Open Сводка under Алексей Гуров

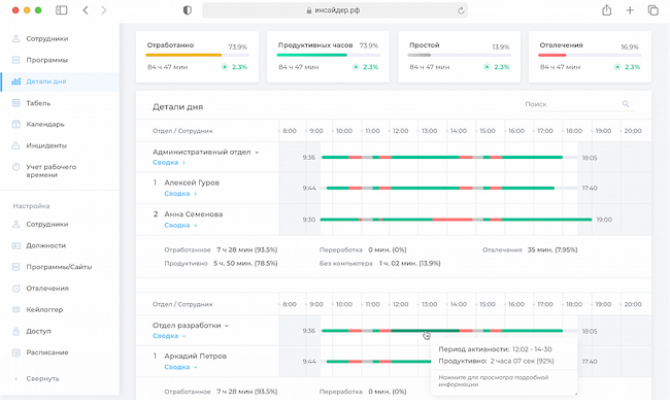[x=180, y=194]
